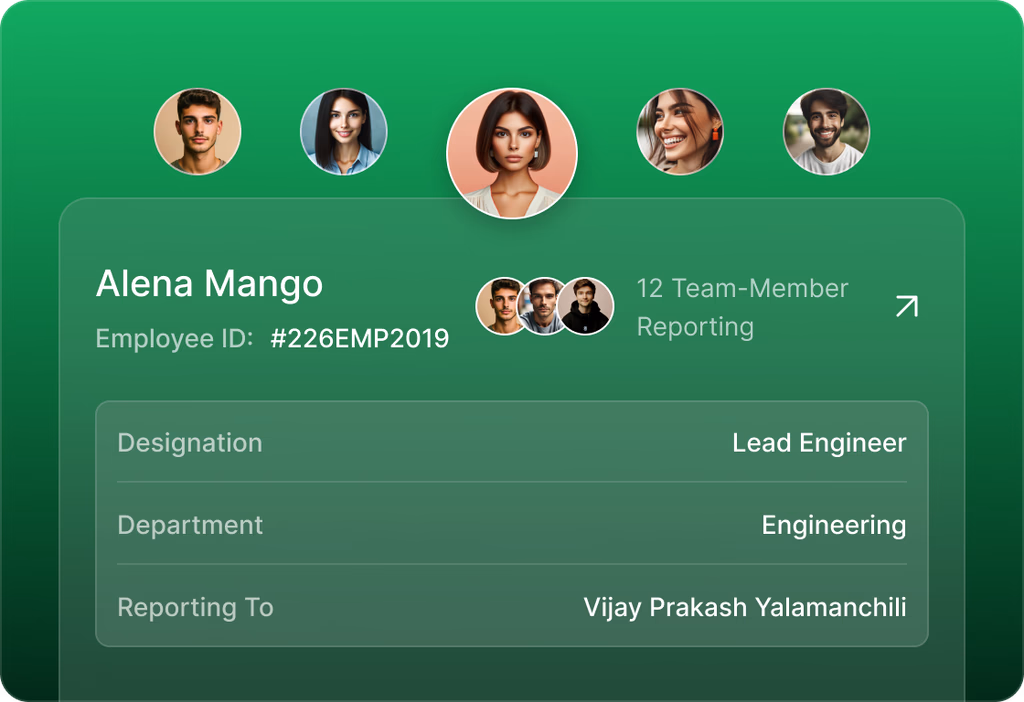Select the first avatar with beige background

click(x=197, y=131)
